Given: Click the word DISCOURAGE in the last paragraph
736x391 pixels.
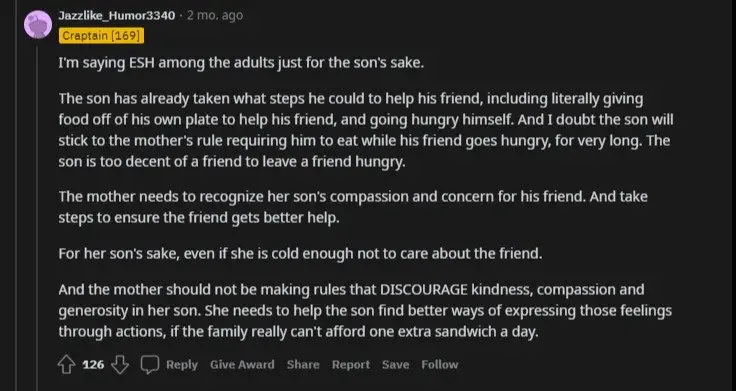Looking at the screenshot, I should pos(424,290).
